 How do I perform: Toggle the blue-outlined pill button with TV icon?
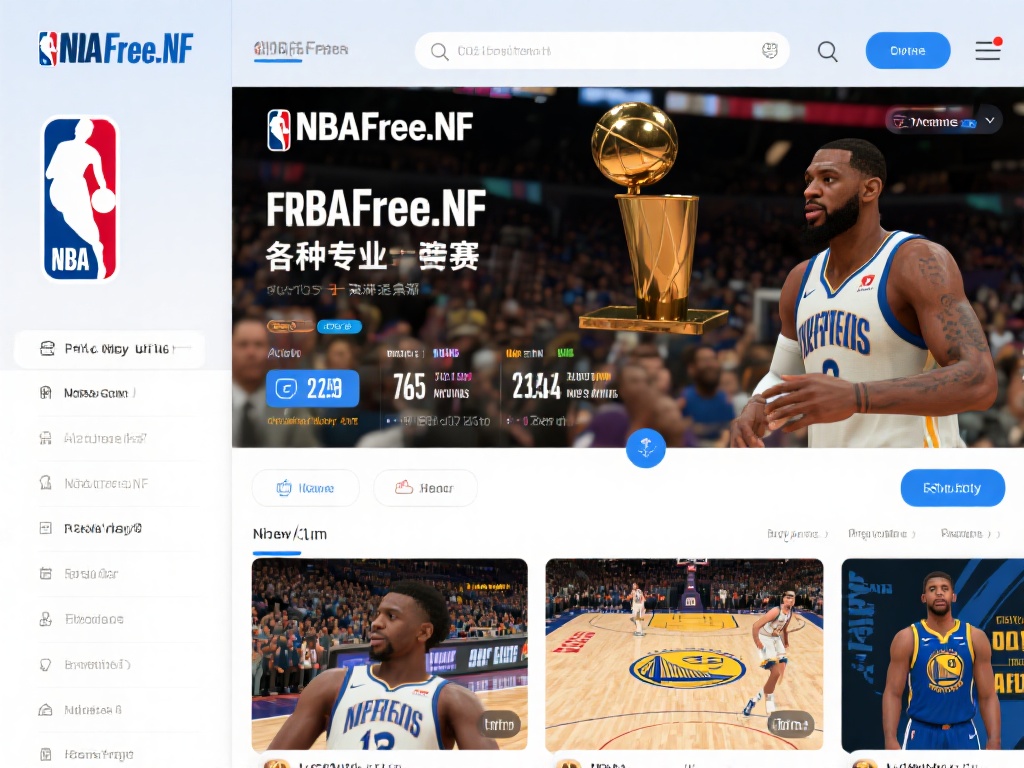coord(305,488)
